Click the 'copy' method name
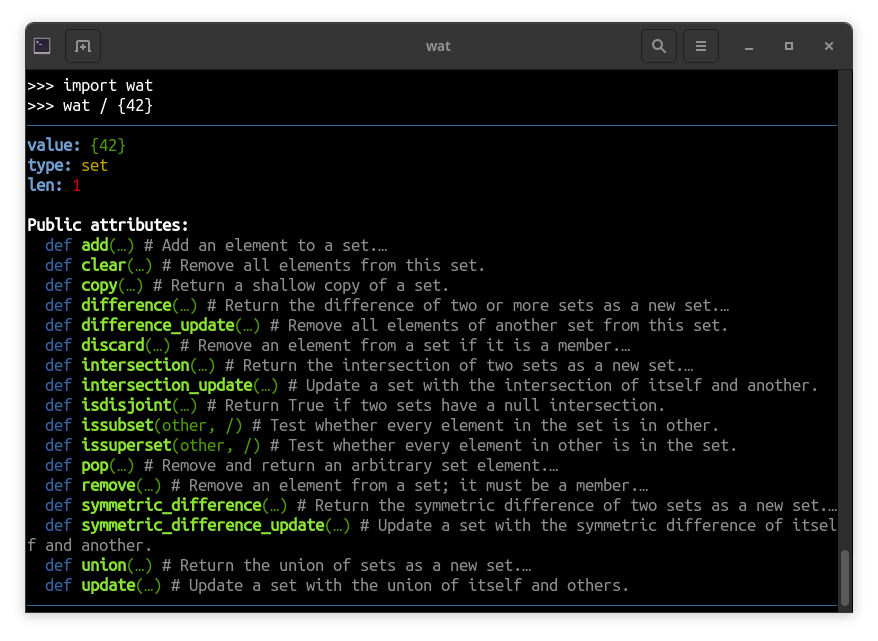Screen dimensions: 878x641 99,286
